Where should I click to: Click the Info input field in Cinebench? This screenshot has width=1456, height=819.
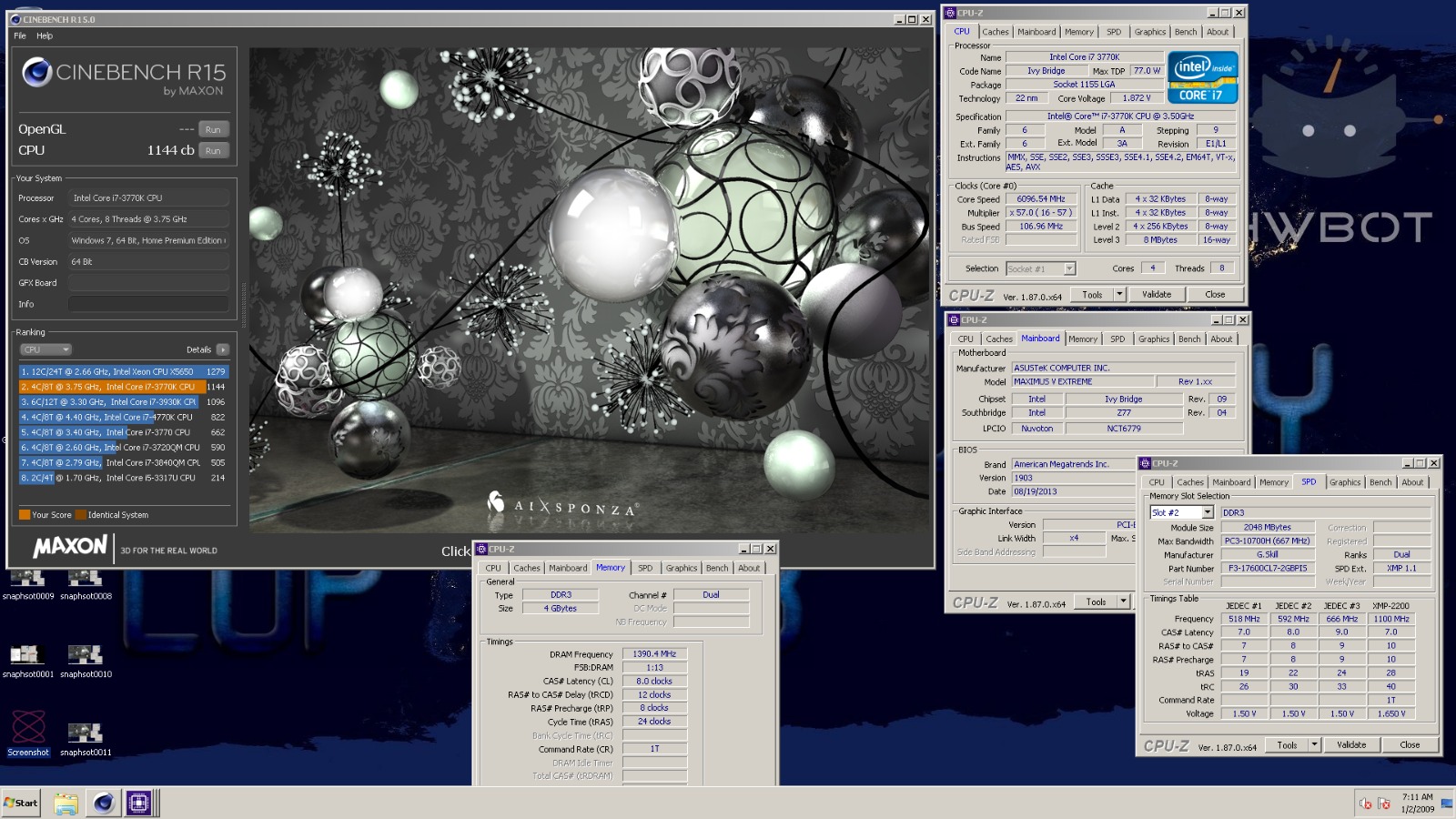pyautogui.click(x=149, y=304)
